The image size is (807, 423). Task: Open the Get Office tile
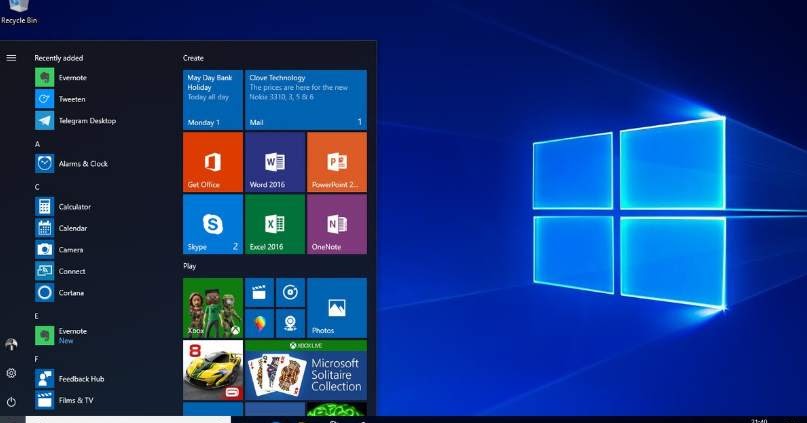(213, 162)
